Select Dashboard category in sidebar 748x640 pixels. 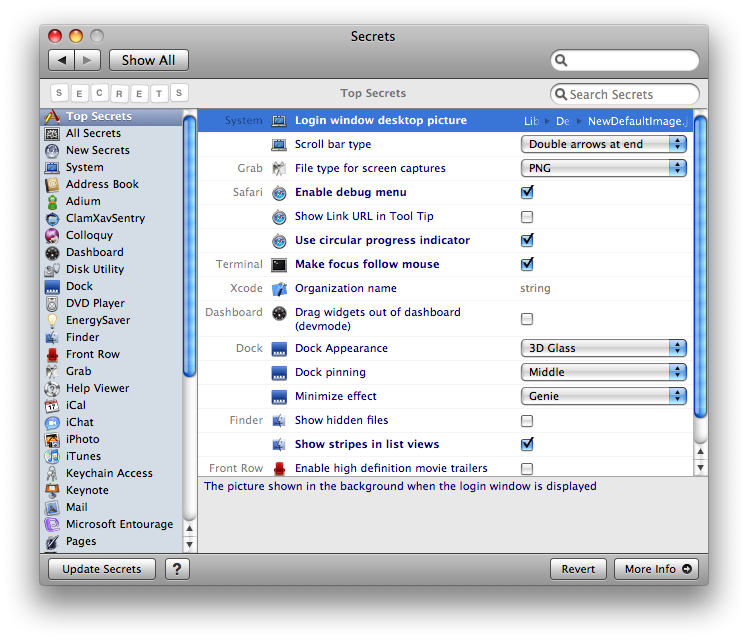112,252
